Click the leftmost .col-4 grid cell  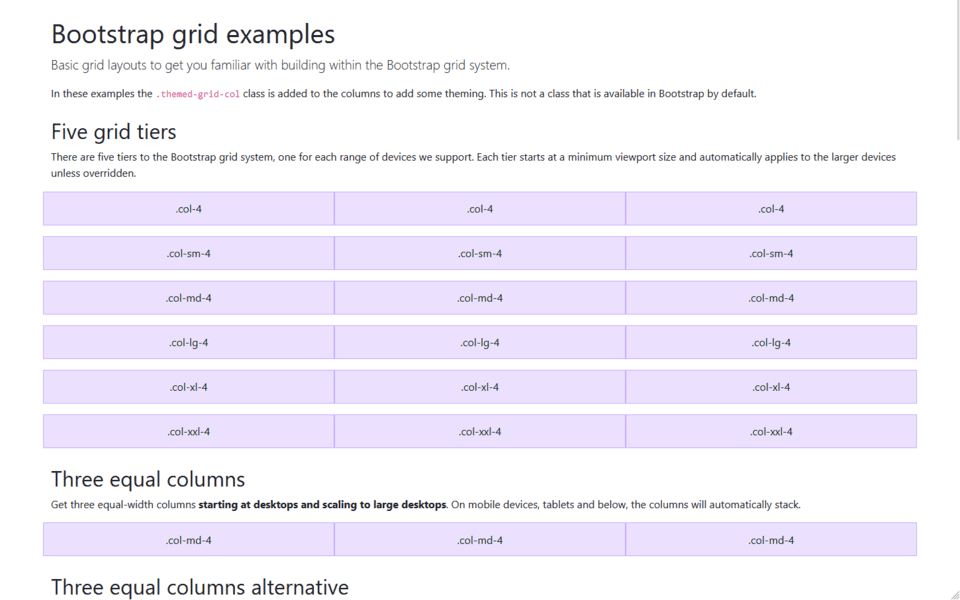click(x=188, y=209)
